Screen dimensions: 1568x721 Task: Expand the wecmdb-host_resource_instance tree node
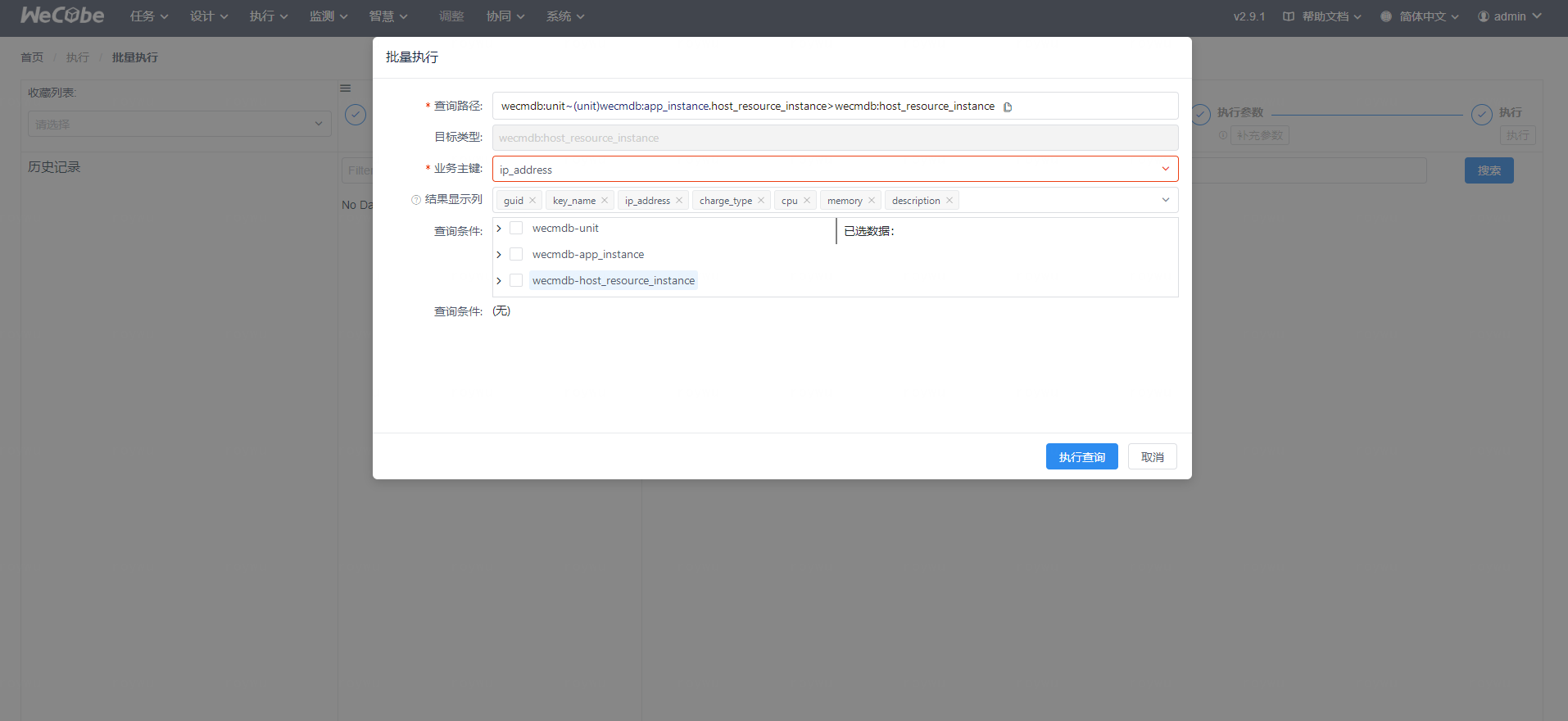(499, 280)
